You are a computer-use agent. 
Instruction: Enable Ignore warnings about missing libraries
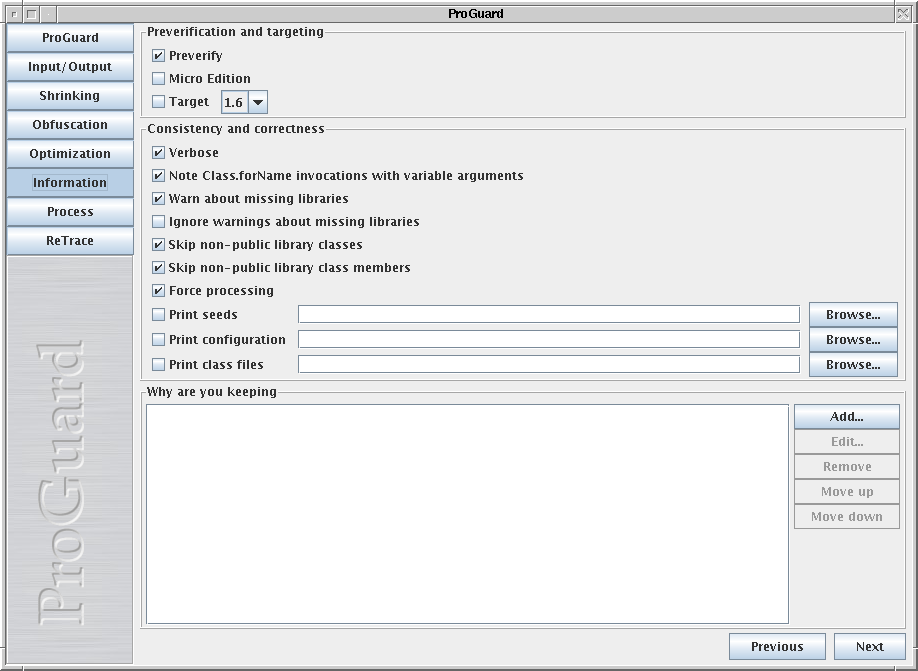point(158,222)
